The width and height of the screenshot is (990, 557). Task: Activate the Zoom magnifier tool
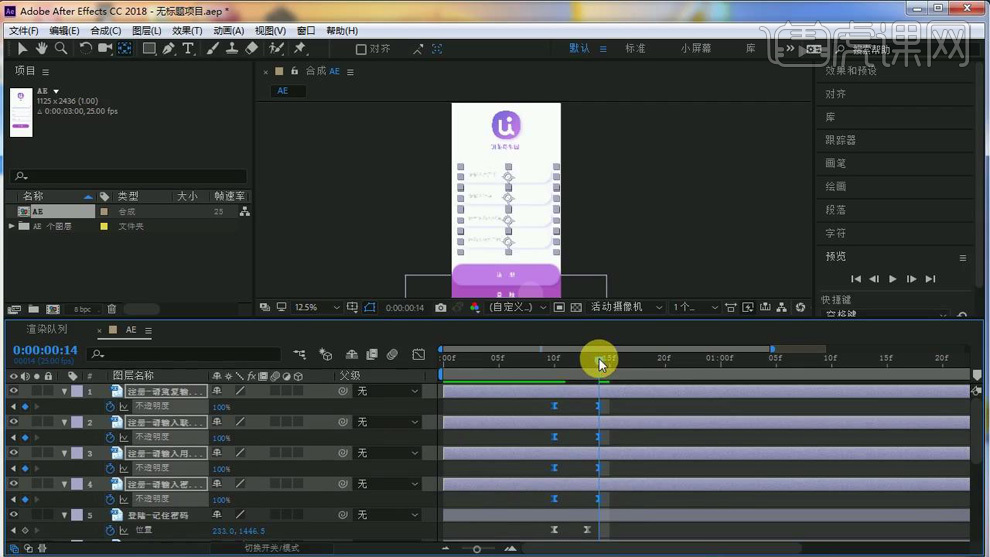pos(61,48)
